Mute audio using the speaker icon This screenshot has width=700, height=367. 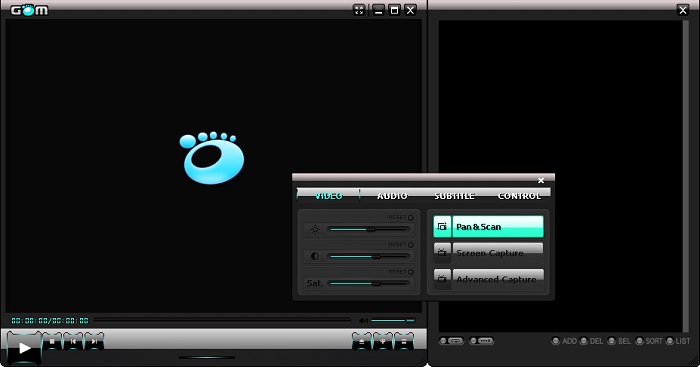pos(363,321)
